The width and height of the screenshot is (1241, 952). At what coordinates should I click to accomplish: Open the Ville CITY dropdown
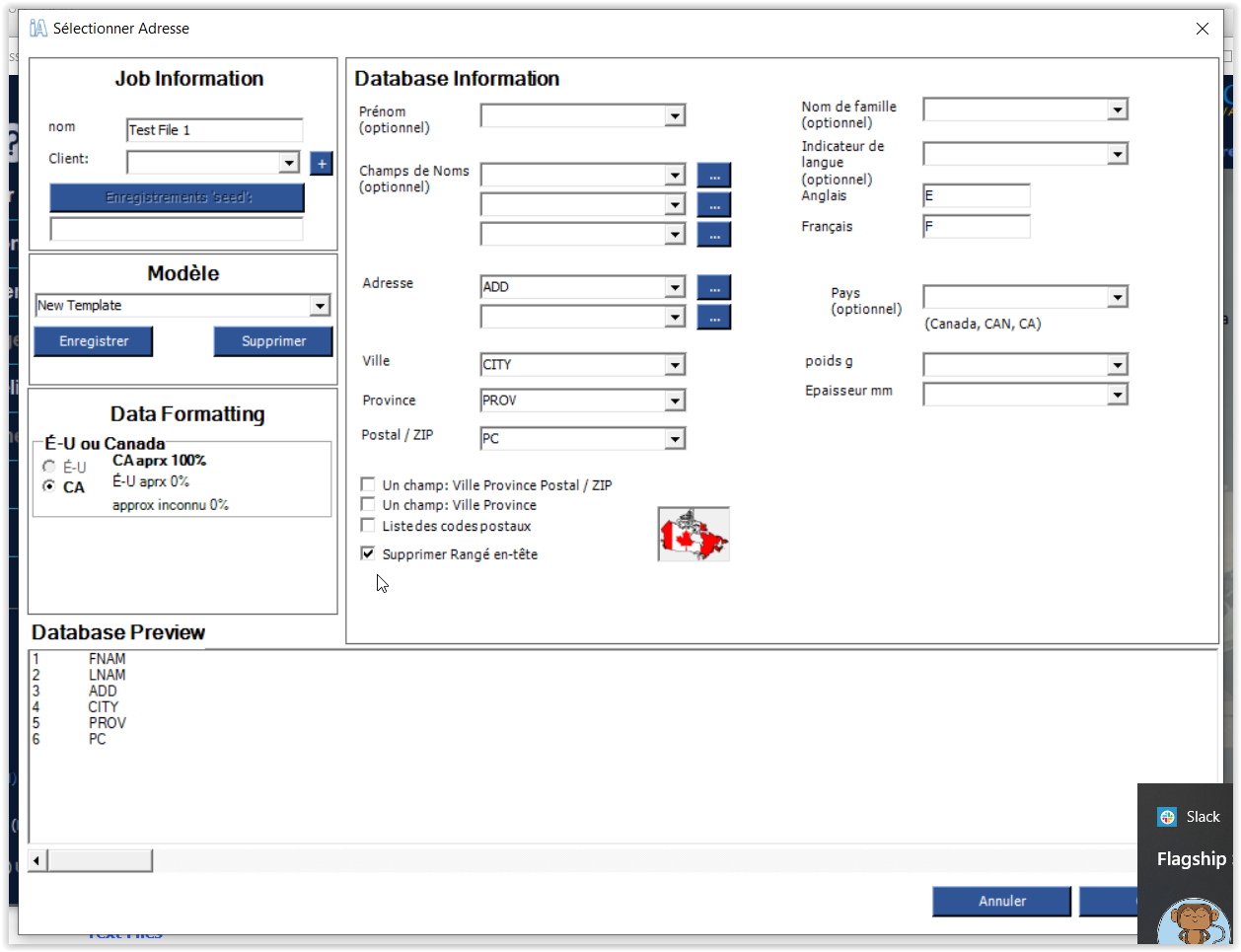click(x=675, y=365)
